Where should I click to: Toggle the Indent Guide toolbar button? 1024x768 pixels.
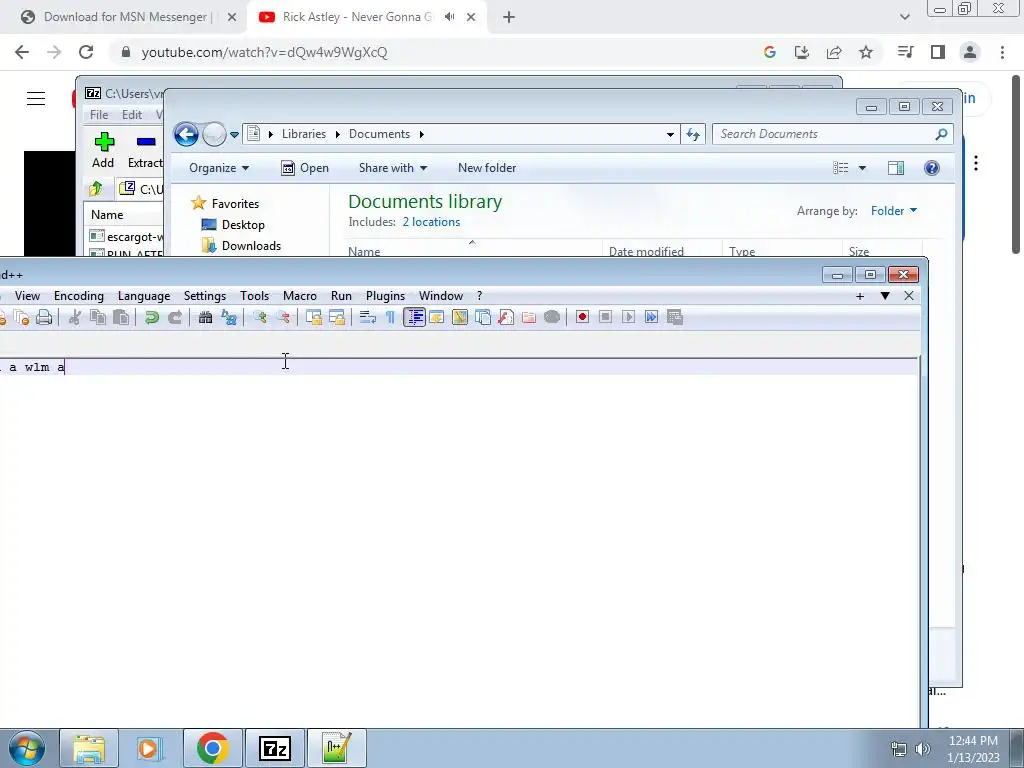pyautogui.click(x=414, y=317)
